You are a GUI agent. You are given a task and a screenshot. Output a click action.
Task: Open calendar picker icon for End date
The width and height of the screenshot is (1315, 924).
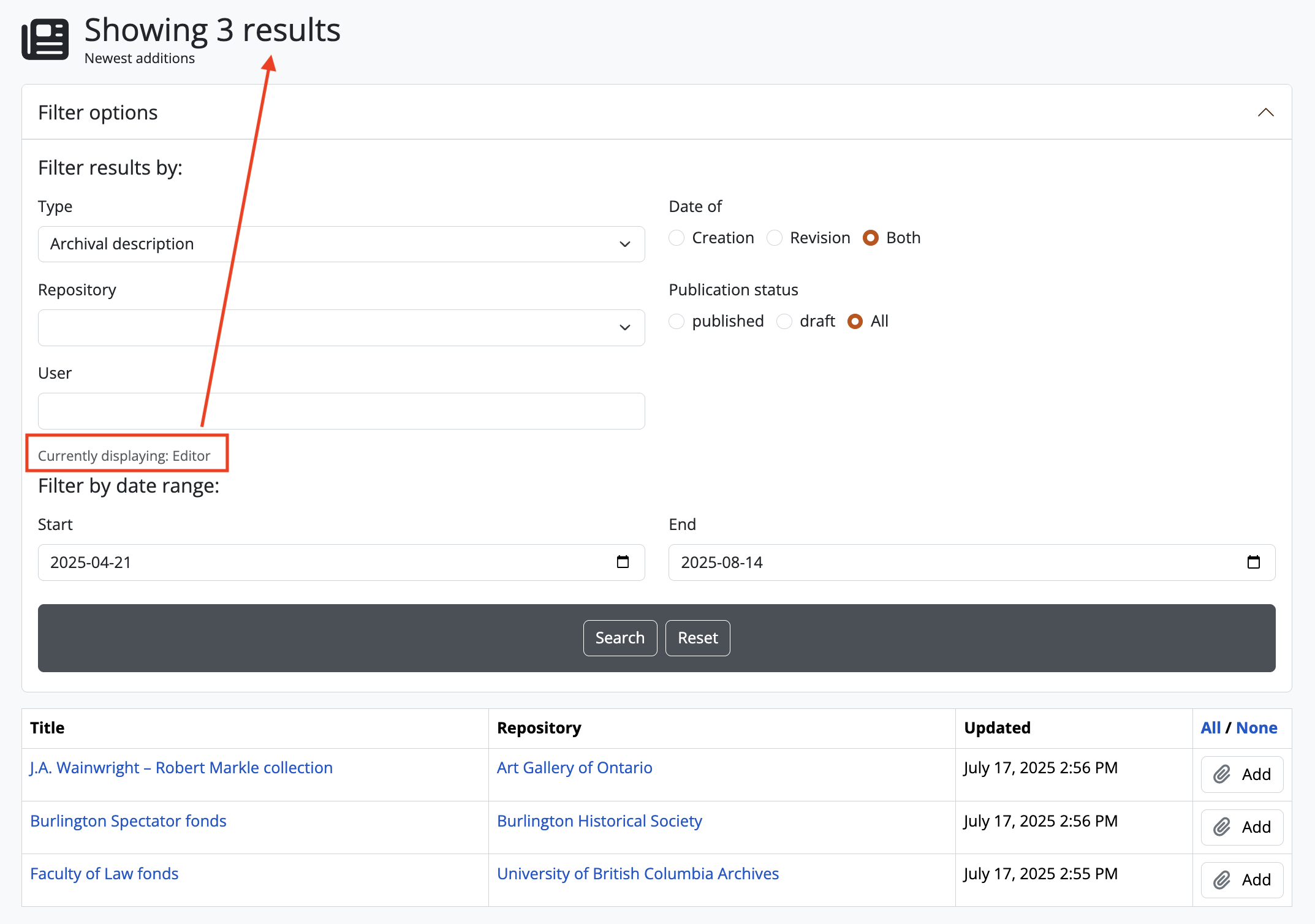click(x=1253, y=562)
